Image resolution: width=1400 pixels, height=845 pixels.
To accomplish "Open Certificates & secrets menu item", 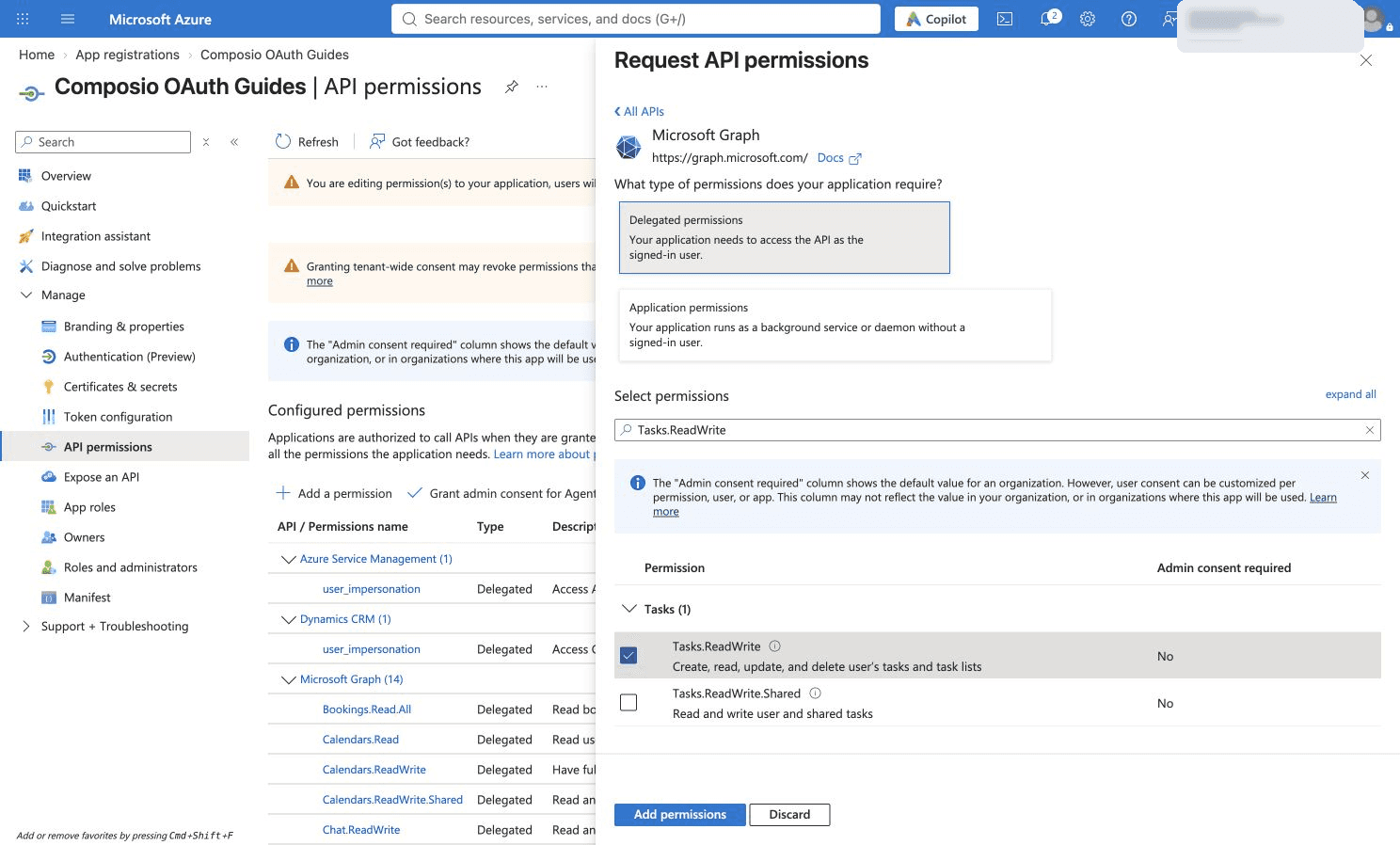I will tap(120, 387).
